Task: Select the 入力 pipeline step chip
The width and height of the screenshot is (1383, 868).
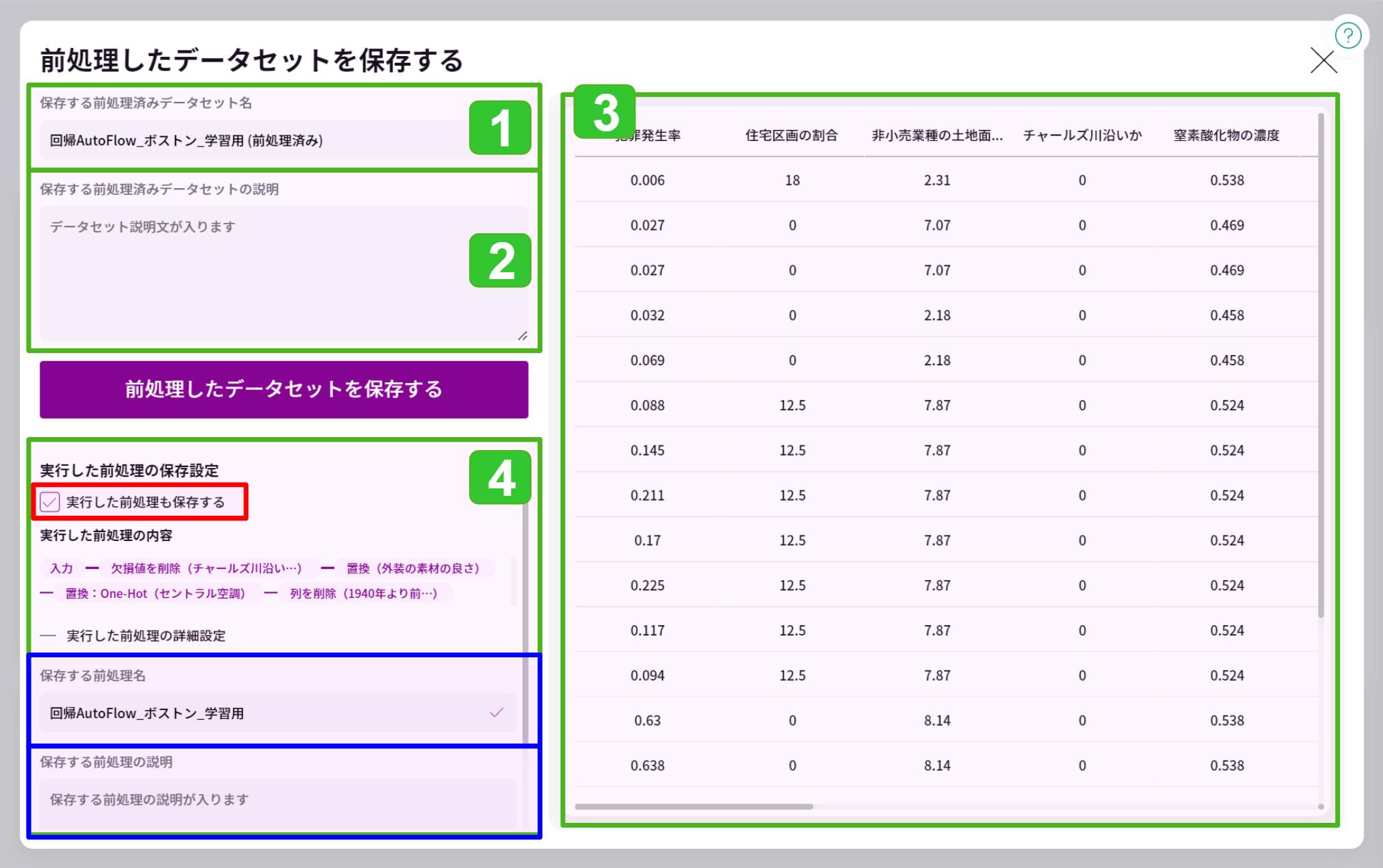Action: click(62, 568)
